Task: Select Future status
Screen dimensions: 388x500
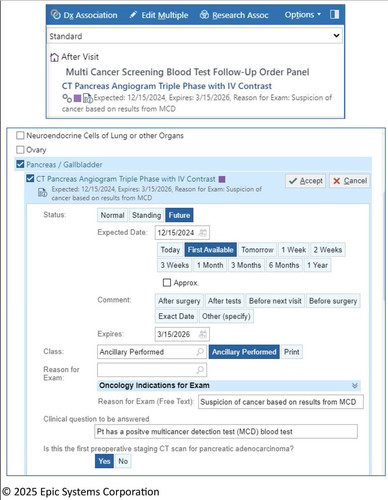Action: (179, 215)
